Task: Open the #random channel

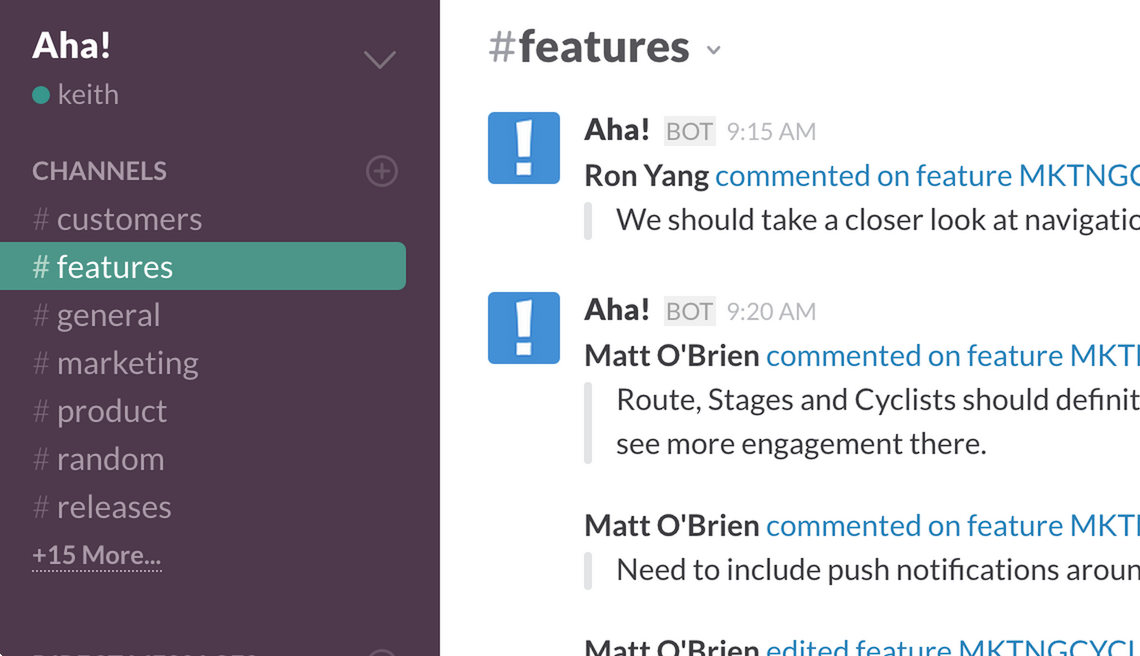Action: click(98, 460)
